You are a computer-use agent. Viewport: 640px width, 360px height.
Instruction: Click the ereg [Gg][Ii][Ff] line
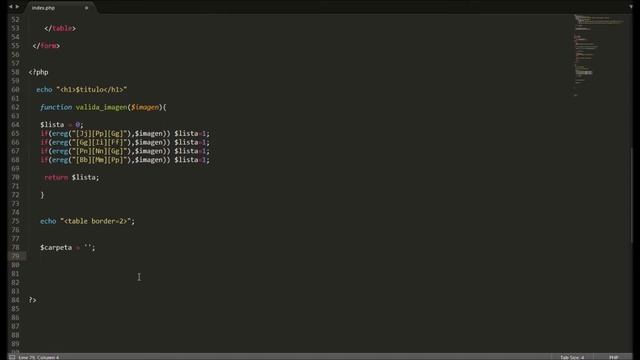(125, 142)
